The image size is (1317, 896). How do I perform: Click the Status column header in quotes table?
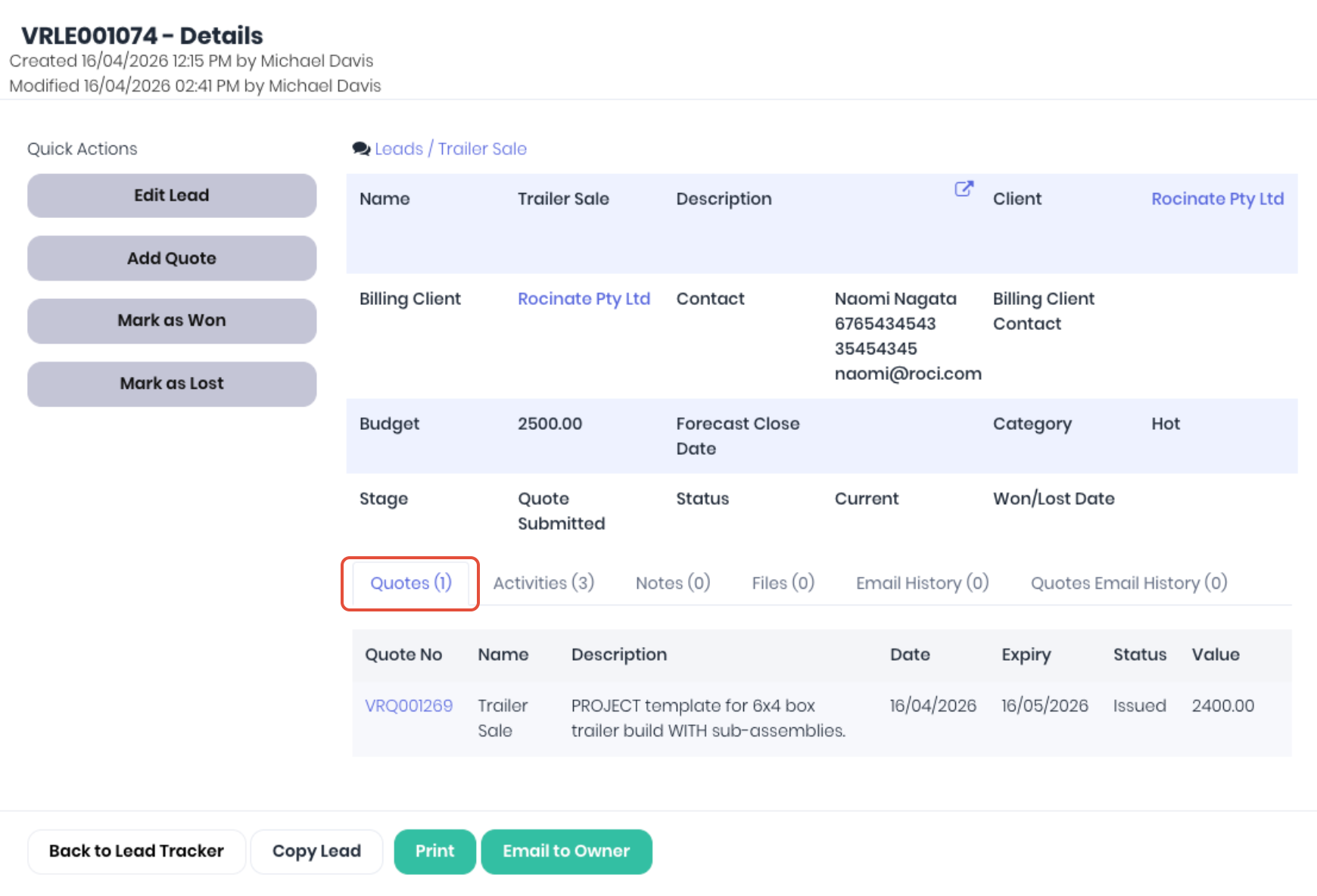click(x=1139, y=655)
